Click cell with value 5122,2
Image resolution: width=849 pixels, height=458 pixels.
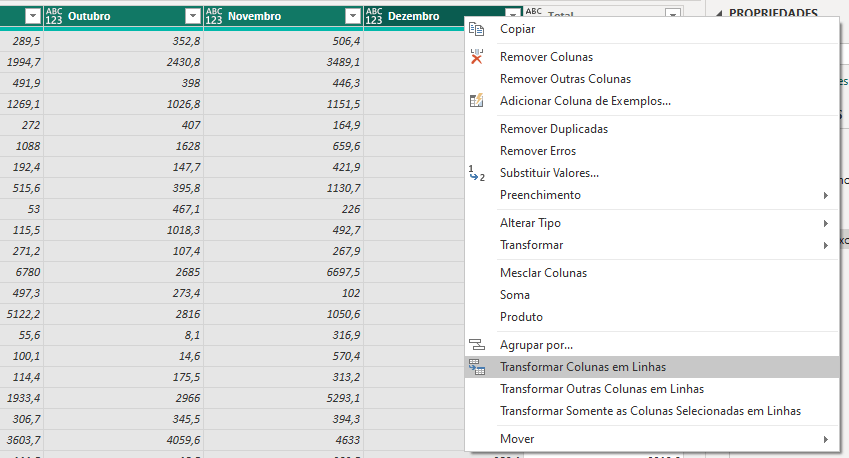(22, 314)
